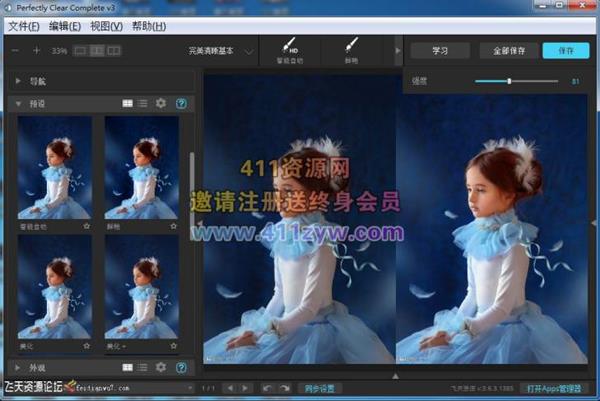Image resolution: width=600 pixels, height=401 pixels.
Task: Open settings gear in 外观 panel
Action: (161, 367)
